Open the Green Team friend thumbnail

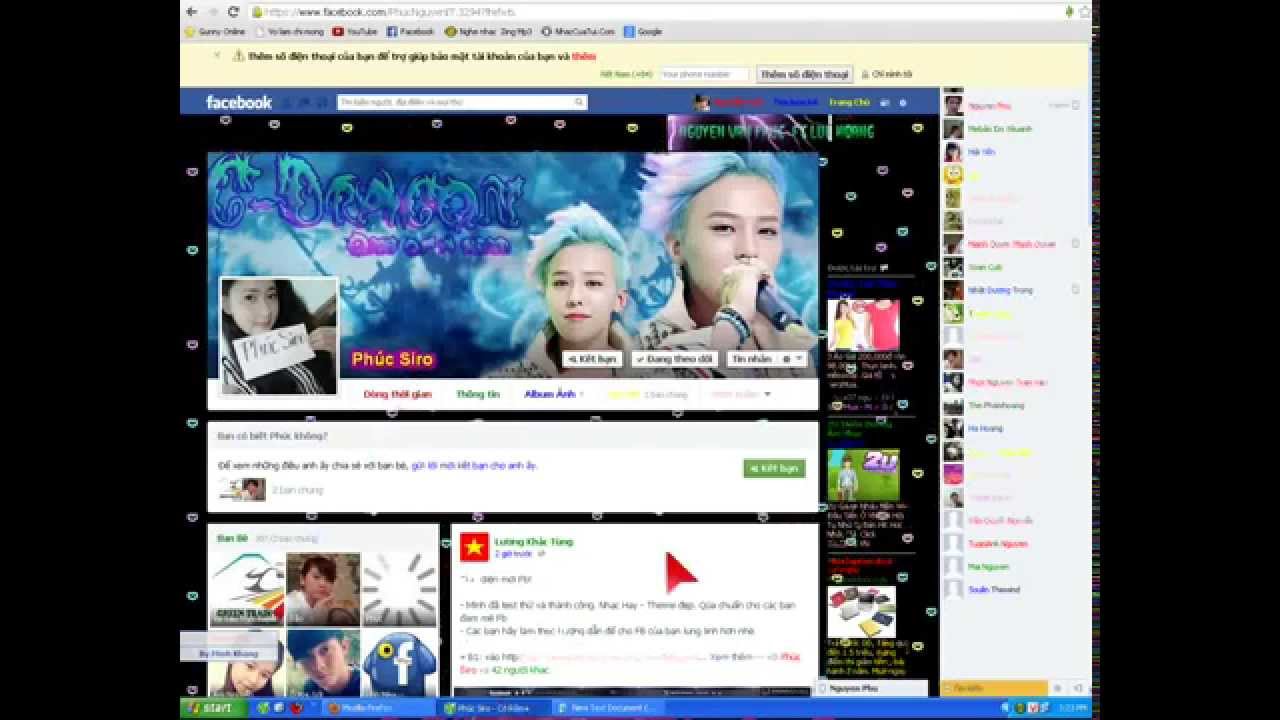tap(246, 589)
